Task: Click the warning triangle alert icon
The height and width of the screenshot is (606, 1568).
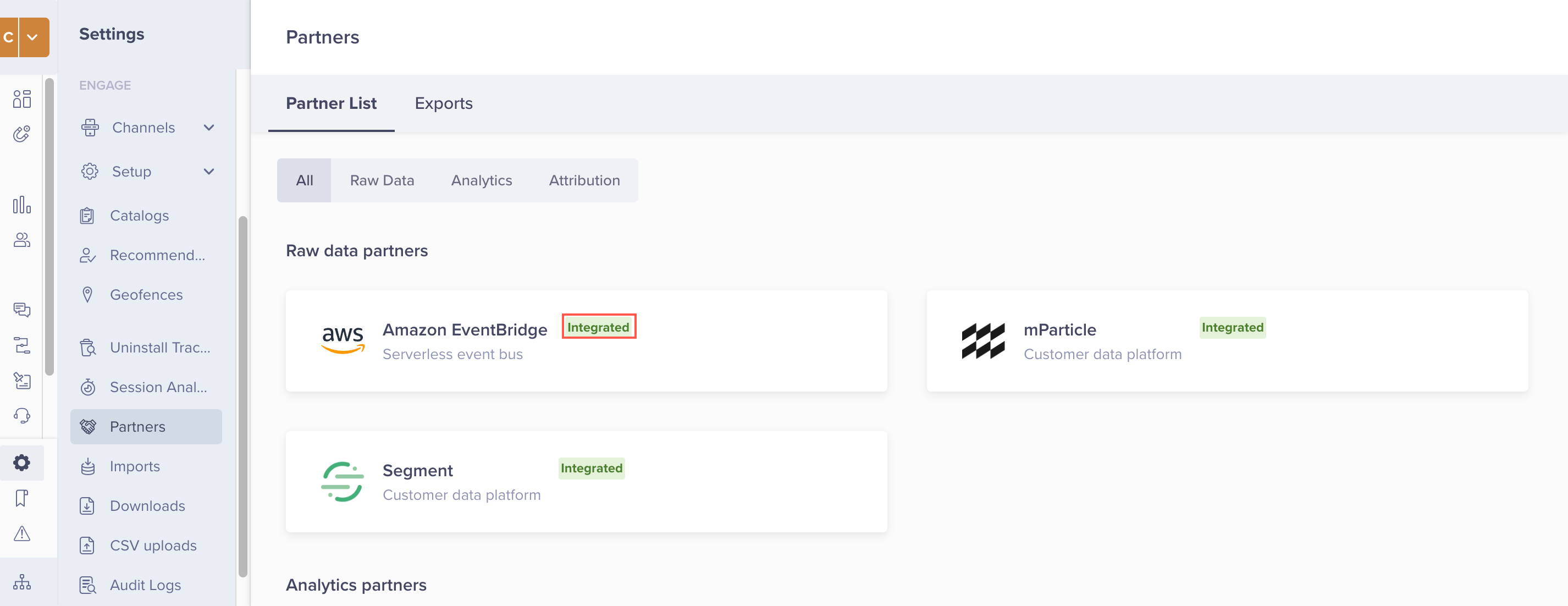Action: coord(22,533)
